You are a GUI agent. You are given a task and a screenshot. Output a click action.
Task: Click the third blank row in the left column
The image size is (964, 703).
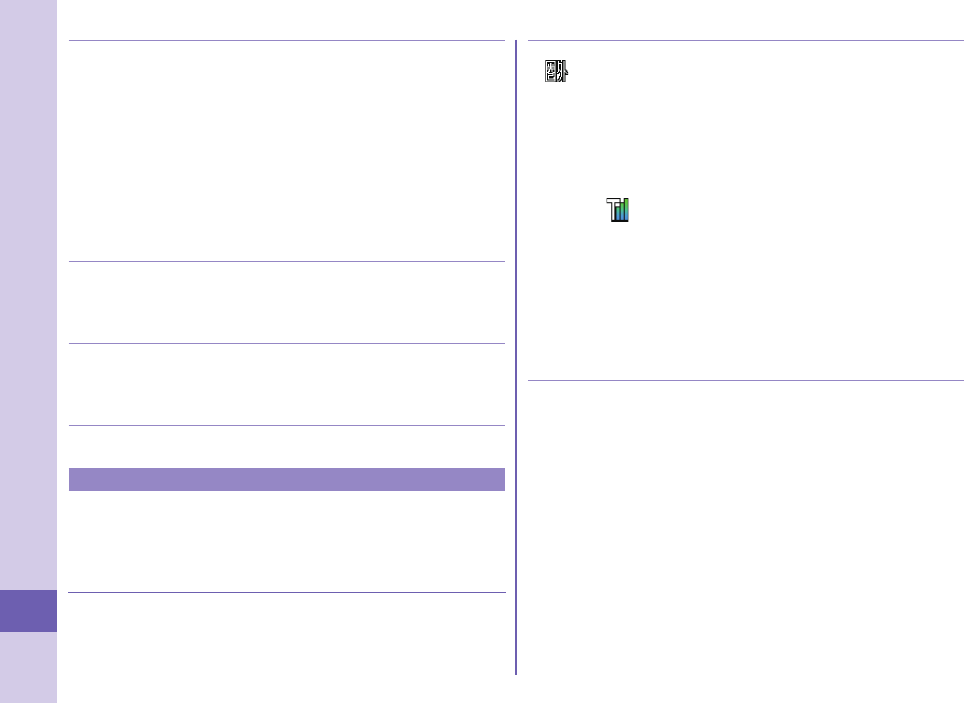point(286,385)
